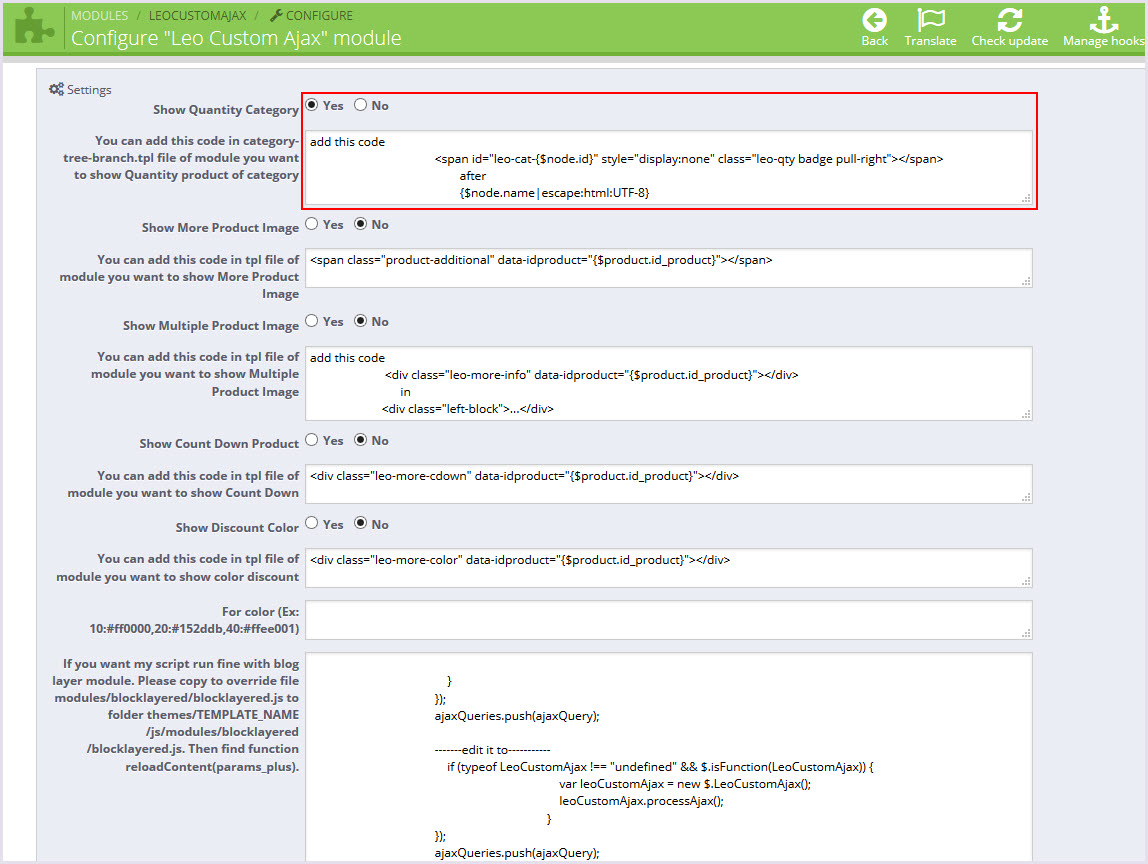Select Yes for Show More Product Image
The image size is (1148, 864).
[x=312, y=224]
